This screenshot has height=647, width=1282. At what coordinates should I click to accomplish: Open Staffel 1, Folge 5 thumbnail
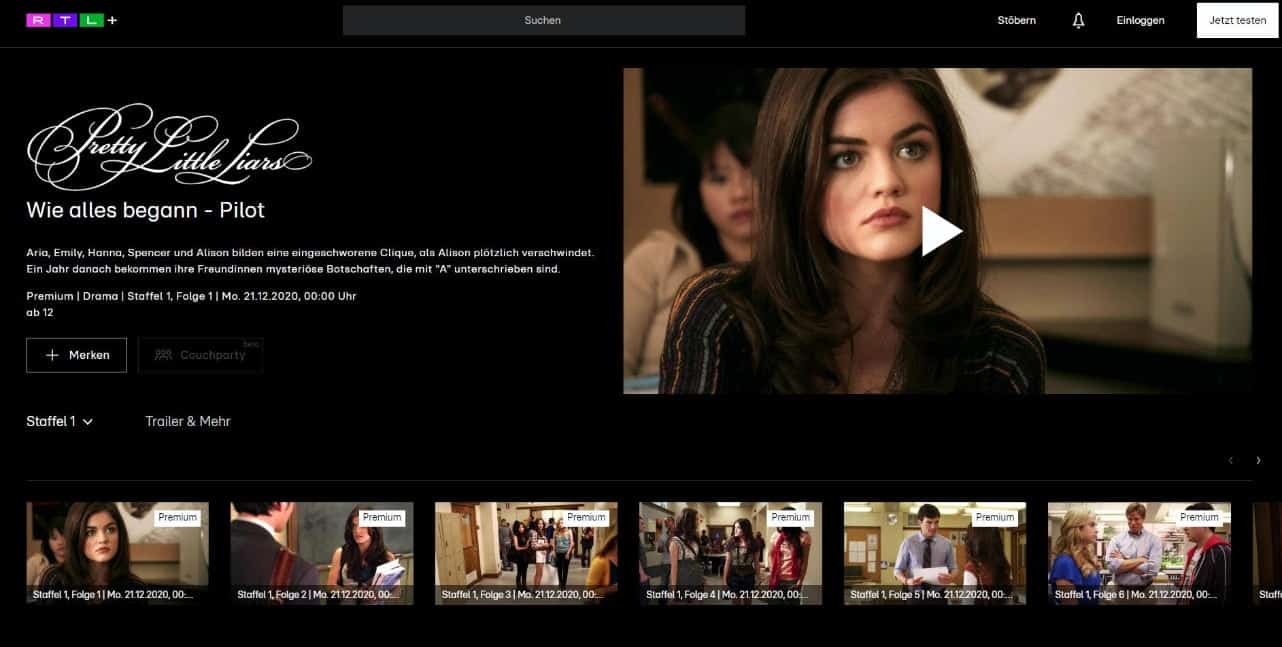934,553
